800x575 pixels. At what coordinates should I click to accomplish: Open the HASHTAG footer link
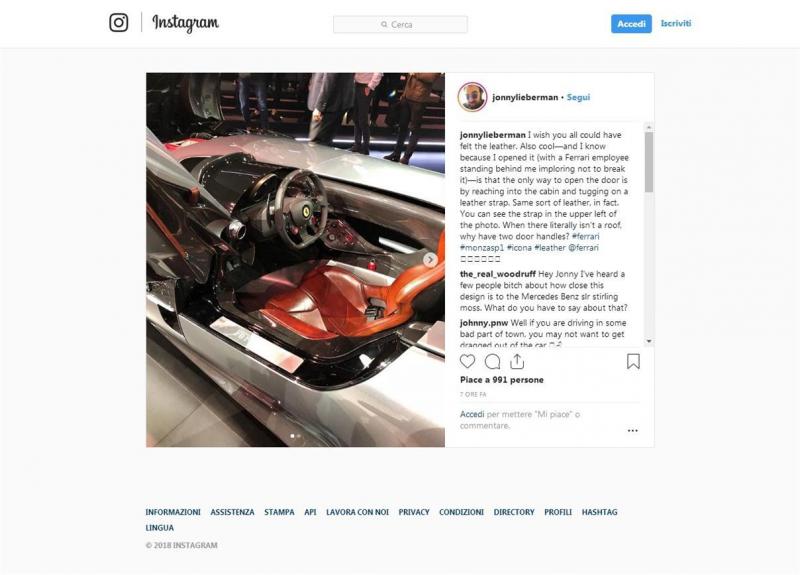[x=599, y=512]
